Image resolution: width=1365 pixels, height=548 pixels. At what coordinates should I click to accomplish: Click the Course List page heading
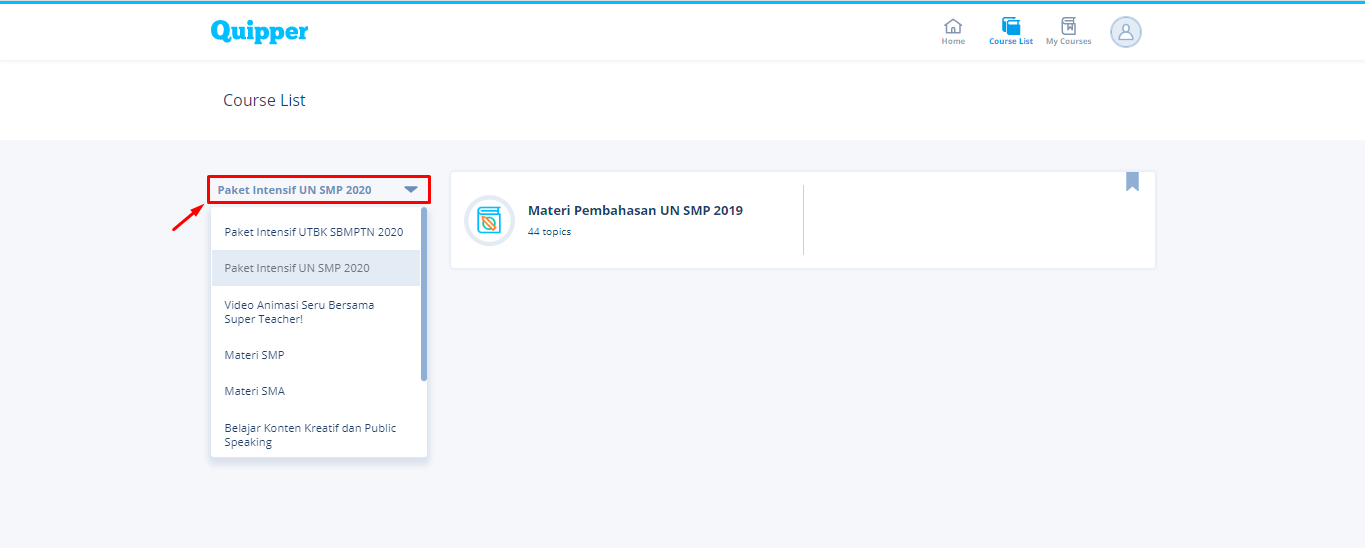point(264,100)
